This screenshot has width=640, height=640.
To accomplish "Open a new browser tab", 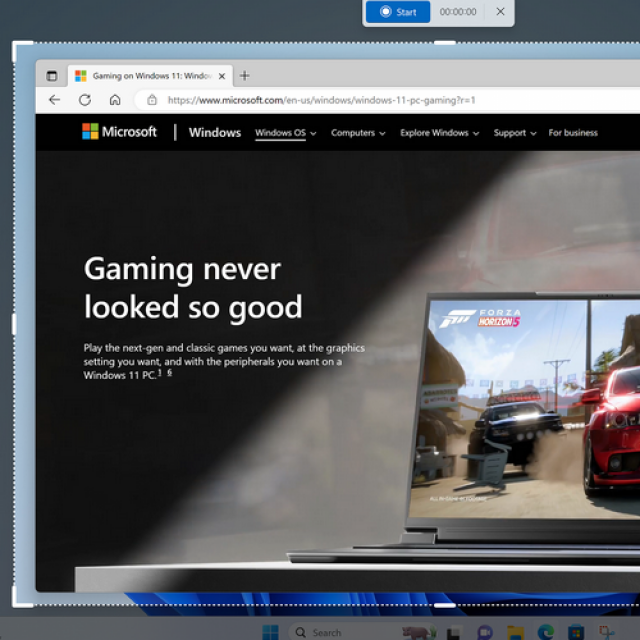I will coord(244,76).
